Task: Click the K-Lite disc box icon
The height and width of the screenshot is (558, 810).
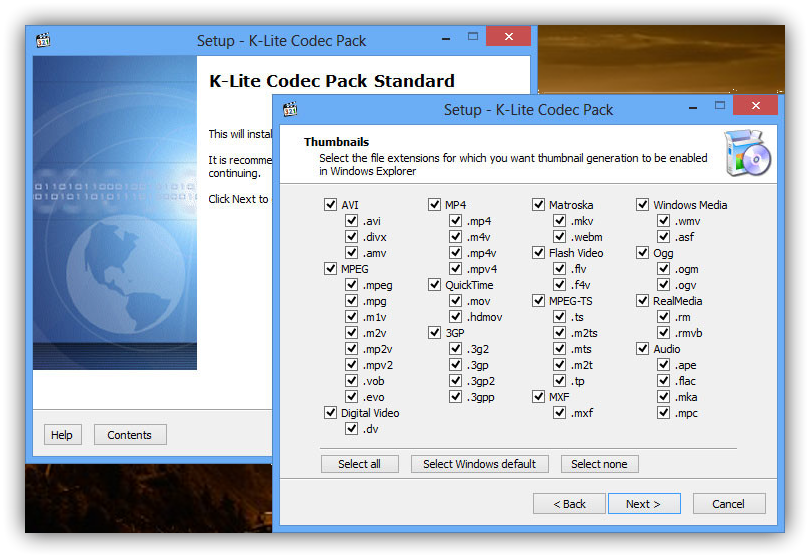Action: tap(747, 153)
